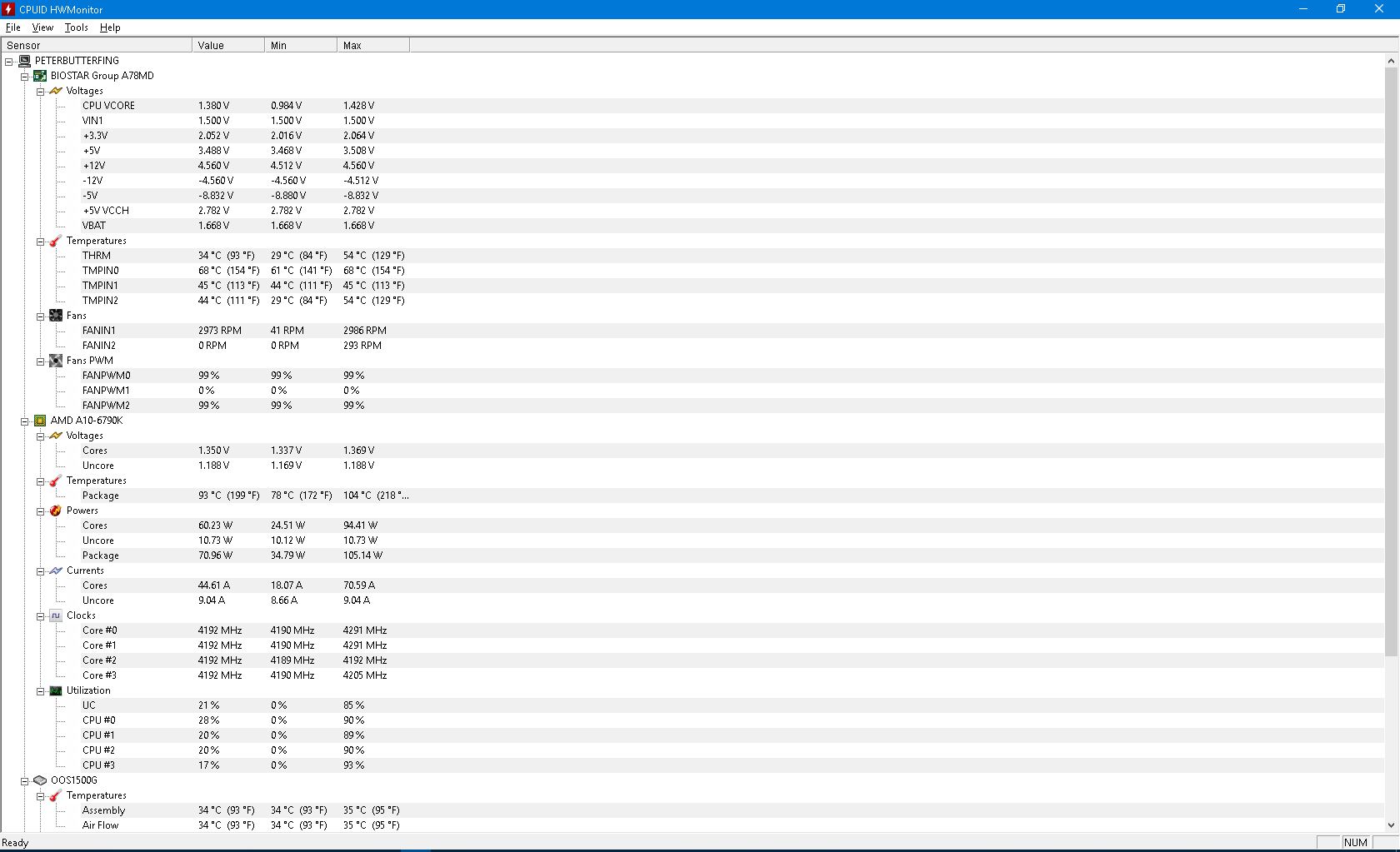Collapse the AMD A10-6790K node
1400x852 pixels.
(x=25, y=421)
